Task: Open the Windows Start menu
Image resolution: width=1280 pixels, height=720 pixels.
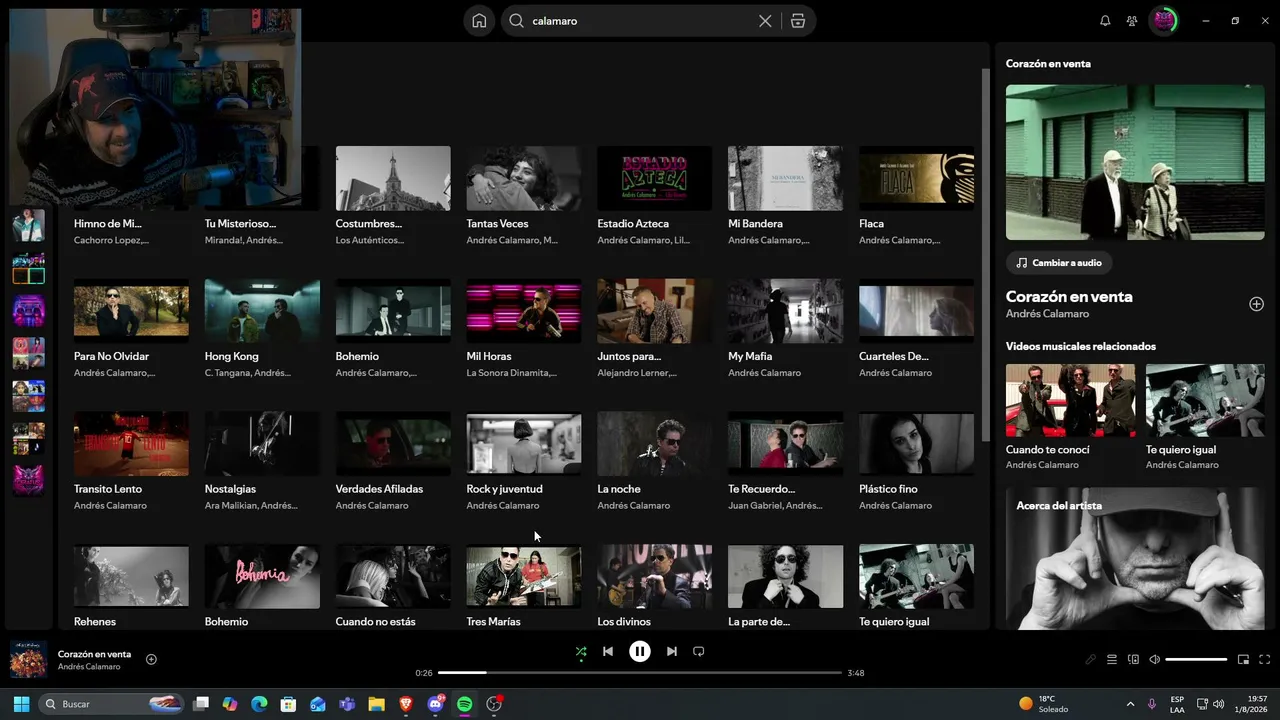Action: pos(21,704)
